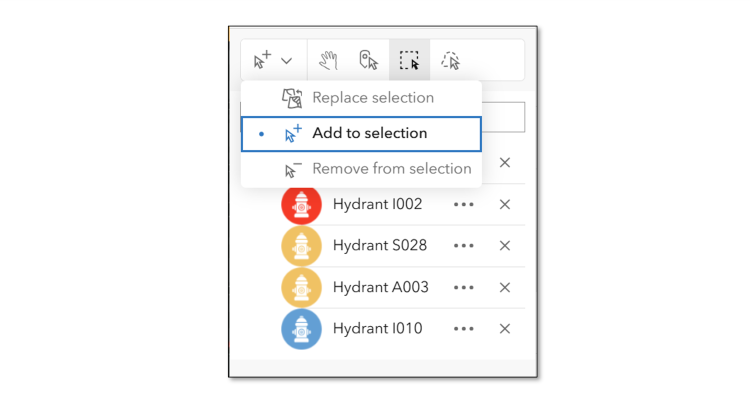Image resolution: width=750 pixels, height=400 pixels.
Task: Click the Remove from selection cursor icon
Action: pyautogui.click(x=293, y=169)
